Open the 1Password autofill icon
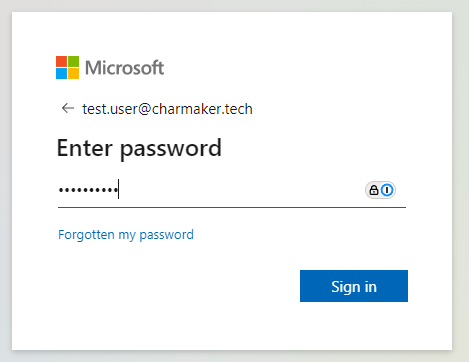This screenshot has width=469, height=362. coord(387,190)
